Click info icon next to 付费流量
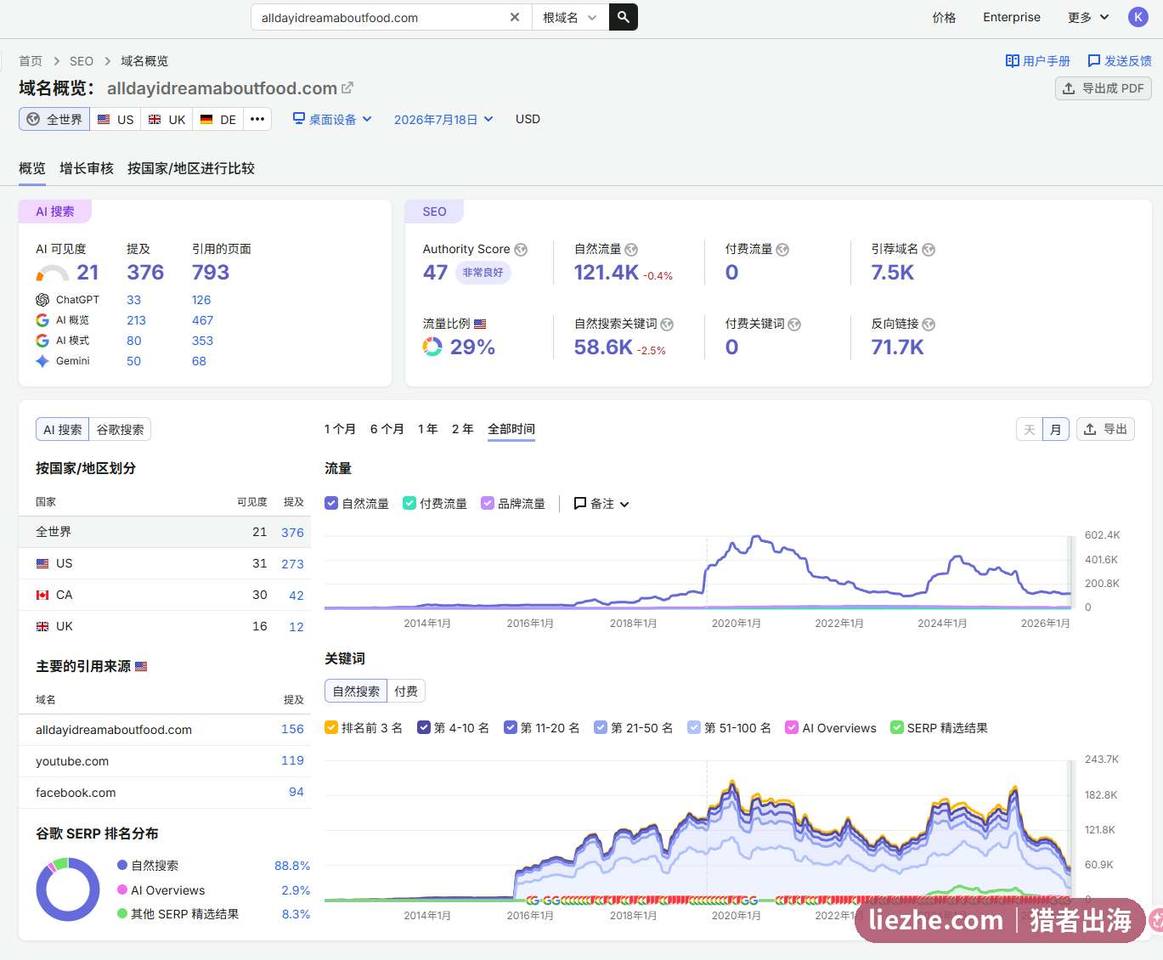 tap(783, 249)
